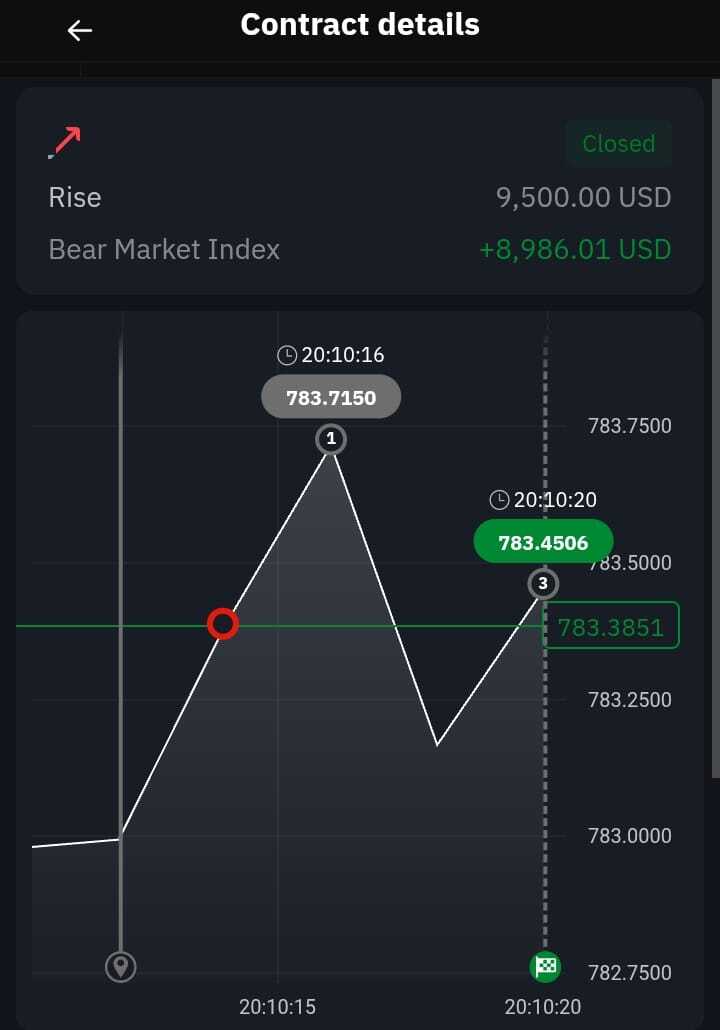
Task: Click the 783.7500 price axis label
Action: [x=629, y=426]
